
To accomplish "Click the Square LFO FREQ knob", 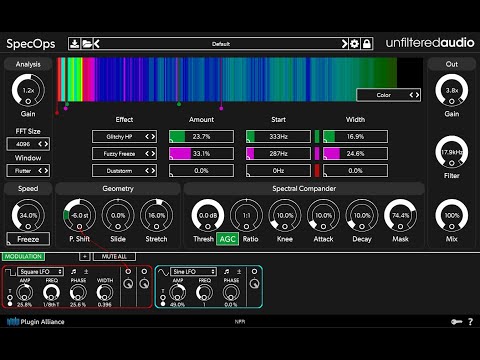I will pyautogui.click(x=51, y=293).
